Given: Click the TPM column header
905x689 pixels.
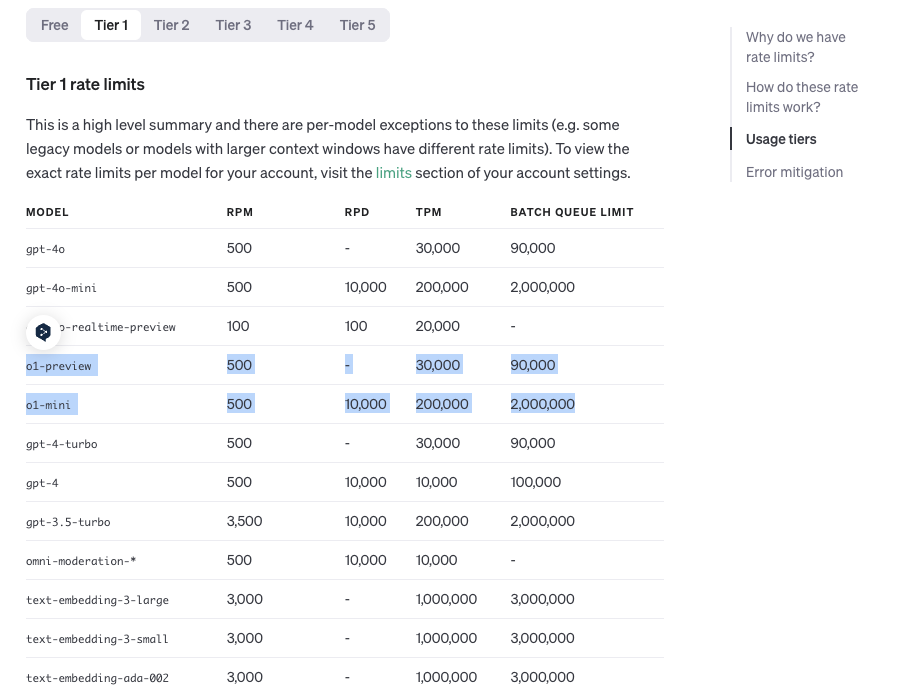Looking at the screenshot, I should [x=428, y=212].
